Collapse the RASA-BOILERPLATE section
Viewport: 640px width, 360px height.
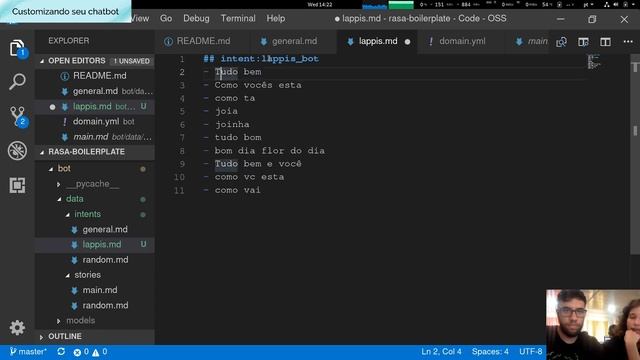click(x=42, y=152)
